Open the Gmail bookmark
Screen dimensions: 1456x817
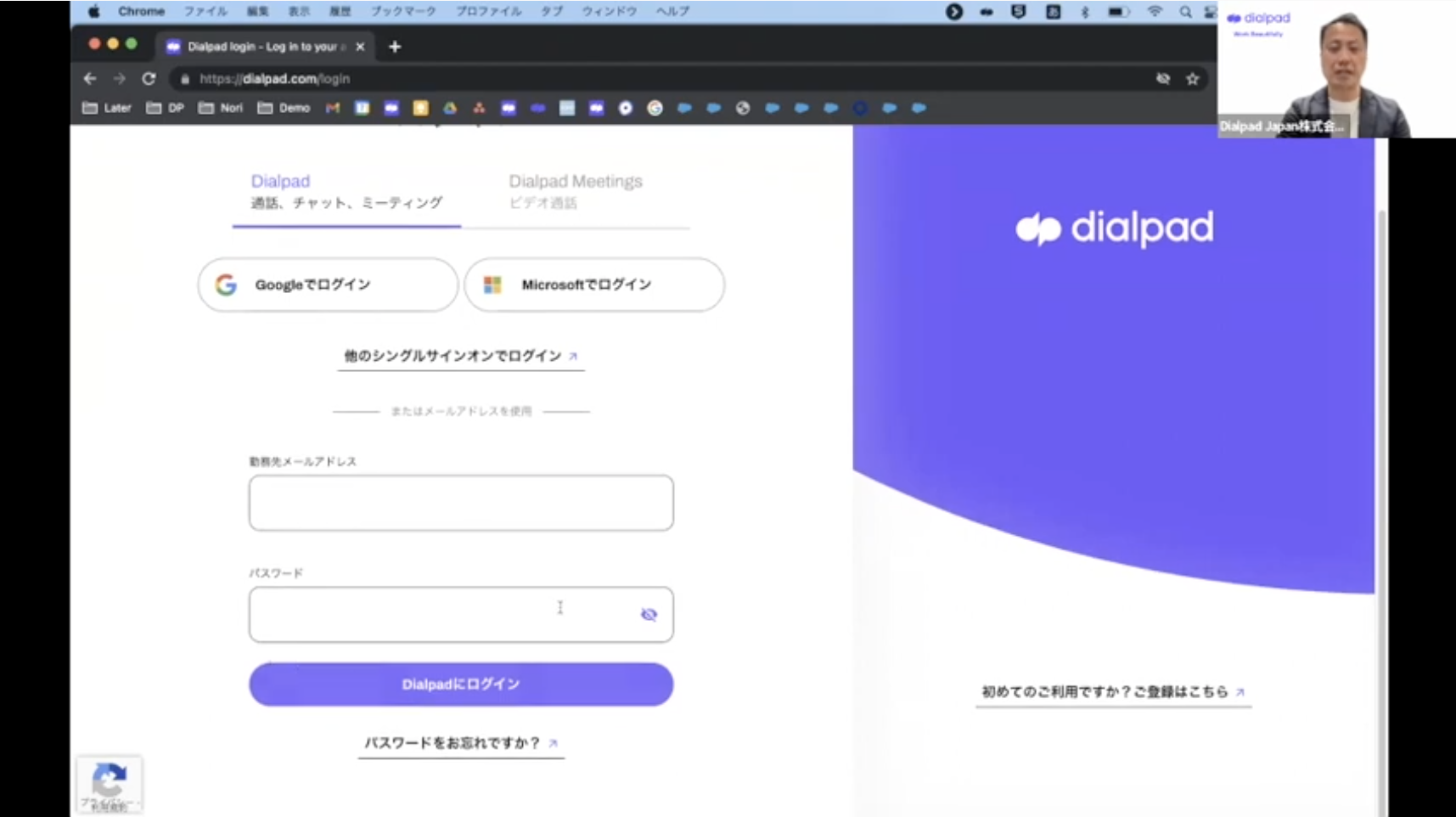333,108
